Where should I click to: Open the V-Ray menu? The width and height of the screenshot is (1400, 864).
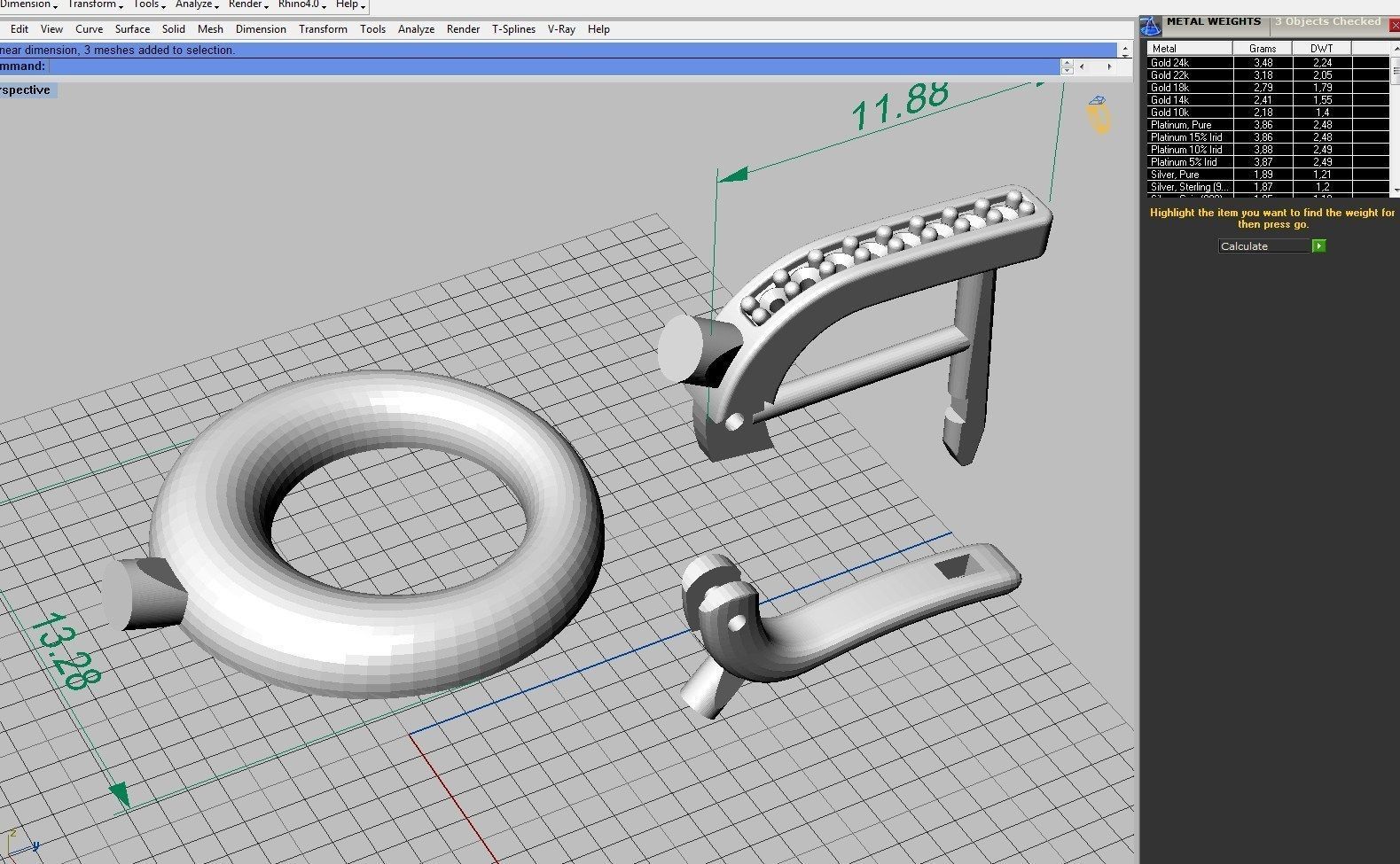point(561,29)
